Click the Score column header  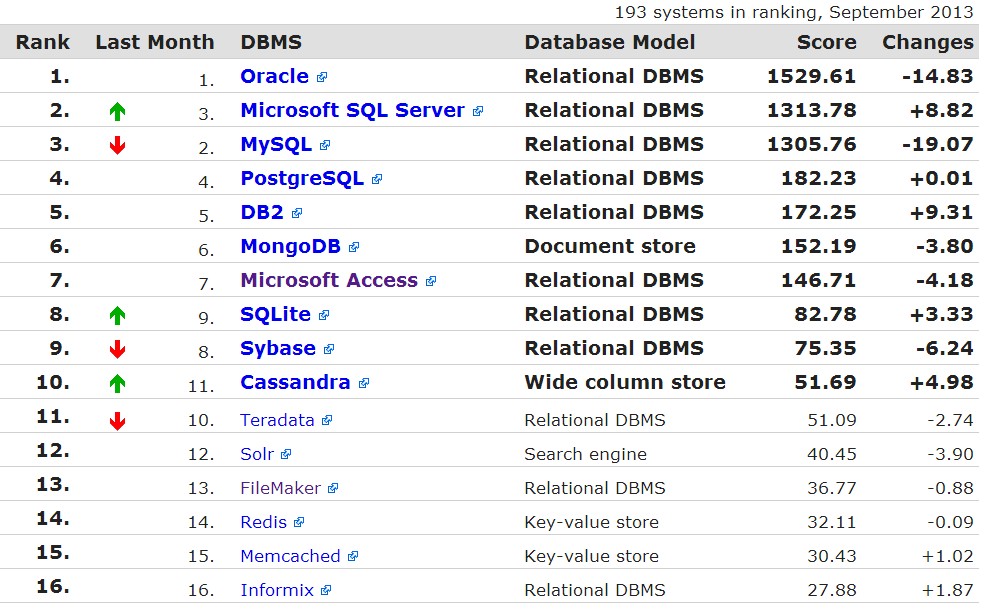click(x=826, y=42)
